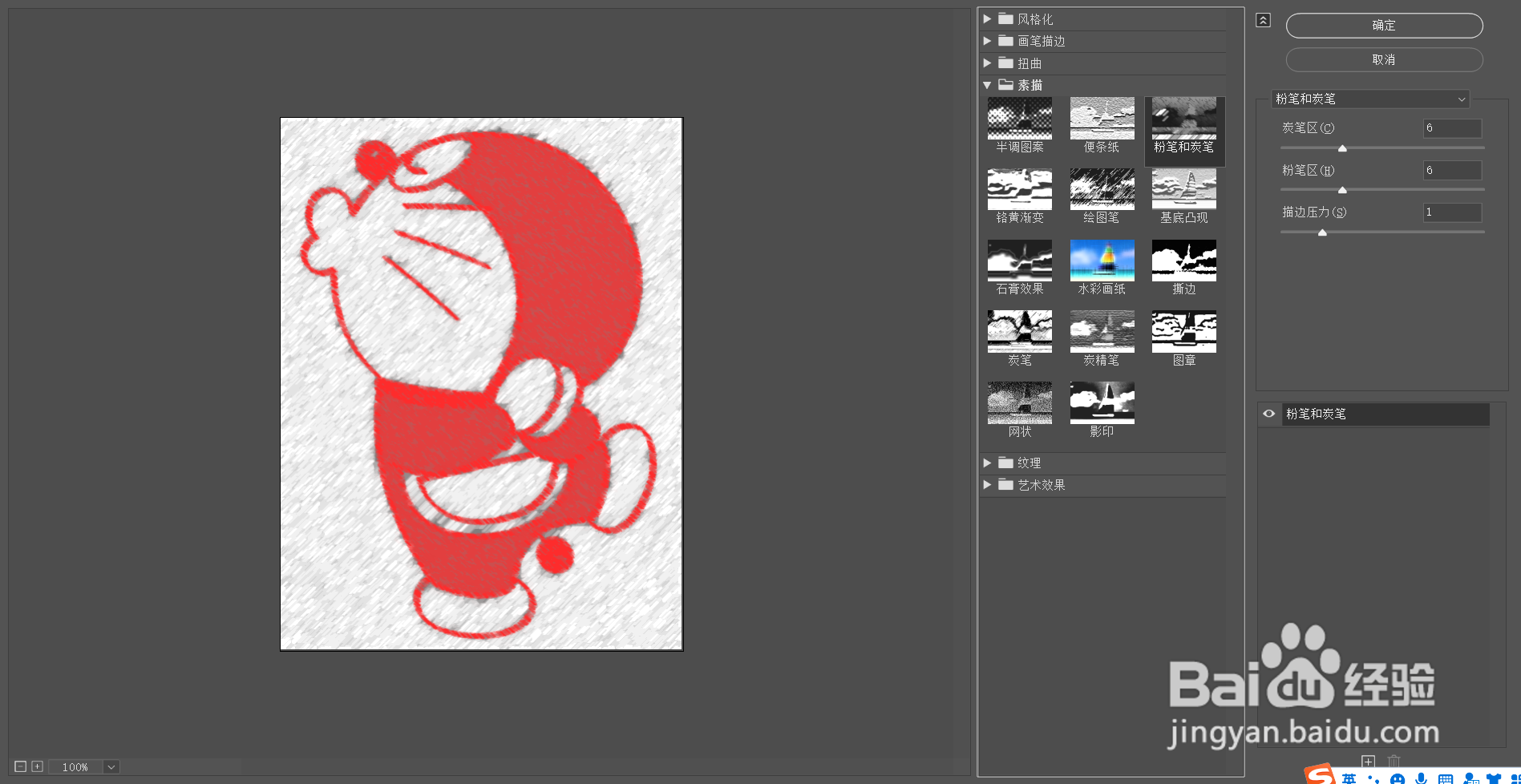Image resolution: width=1521 pixels, height=784 pixels.
Task: Expand the 扭曲 filter folder
Action: [x=987, y=63]
